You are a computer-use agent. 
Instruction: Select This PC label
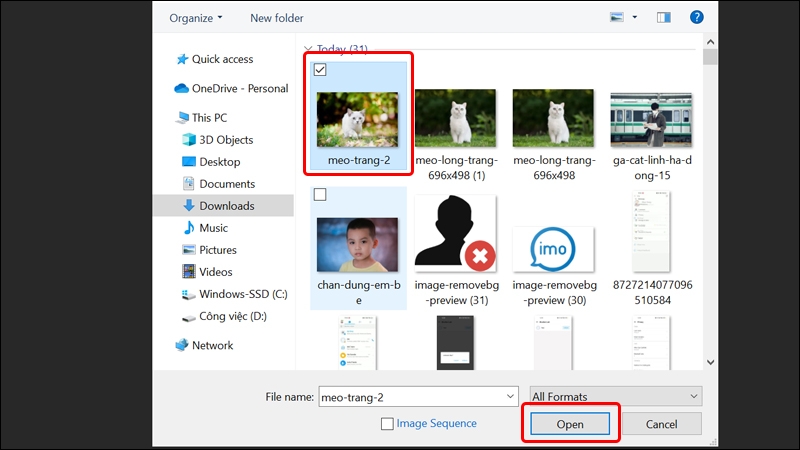(209, 118)
